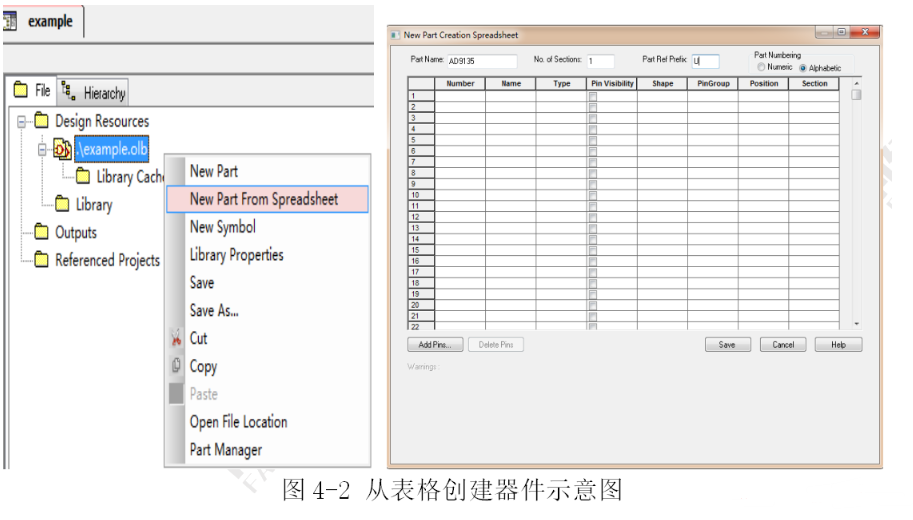
Task: Click the No. of Sections field
Action: point(600,61)
